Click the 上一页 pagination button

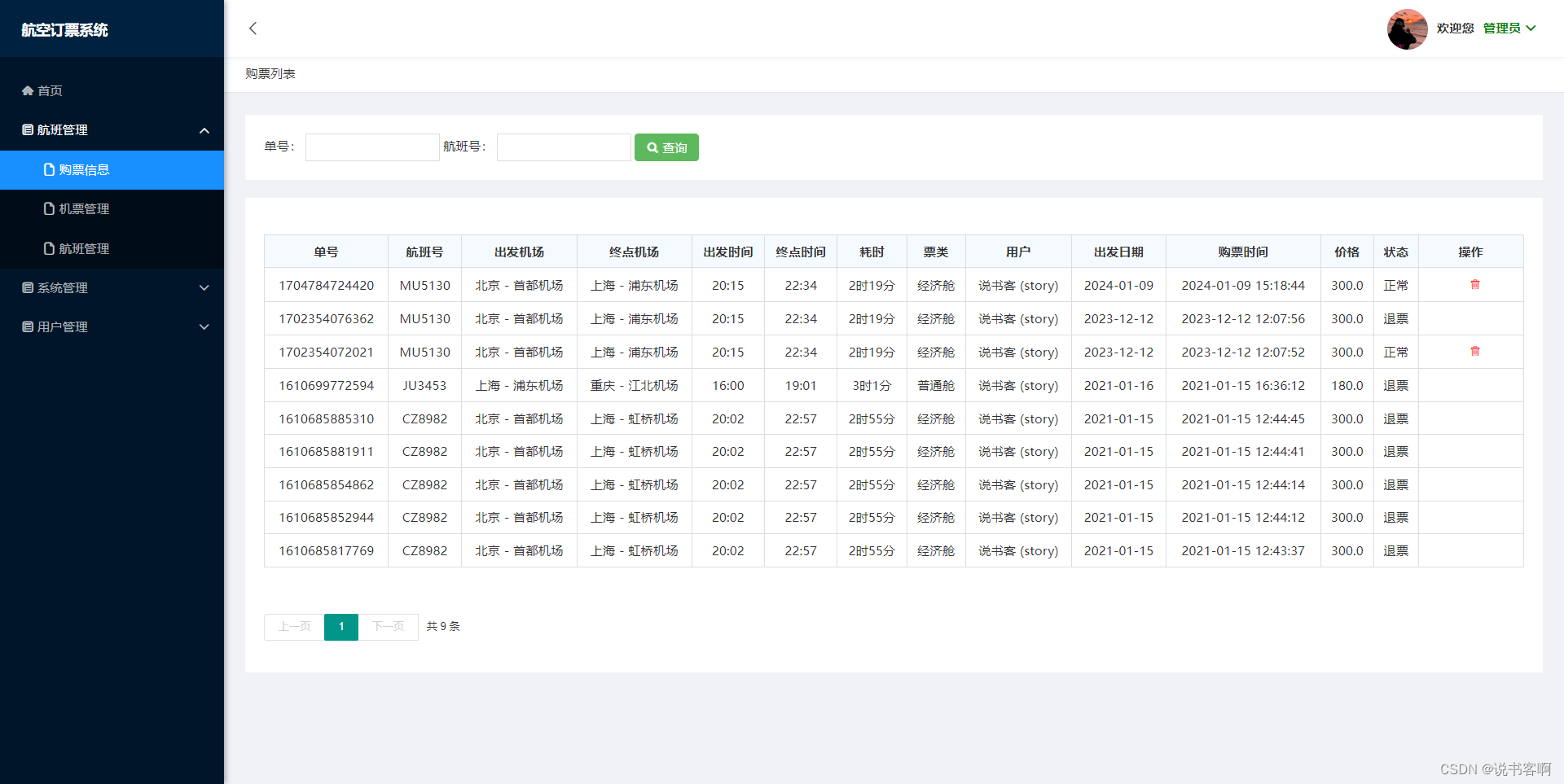(x=294, y=627)
